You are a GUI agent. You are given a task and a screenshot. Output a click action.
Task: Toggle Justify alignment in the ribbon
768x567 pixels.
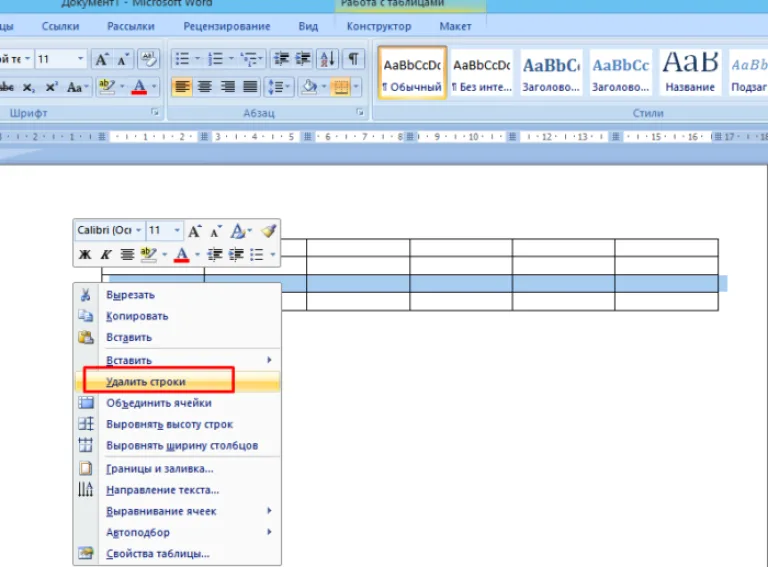point(250,87)
